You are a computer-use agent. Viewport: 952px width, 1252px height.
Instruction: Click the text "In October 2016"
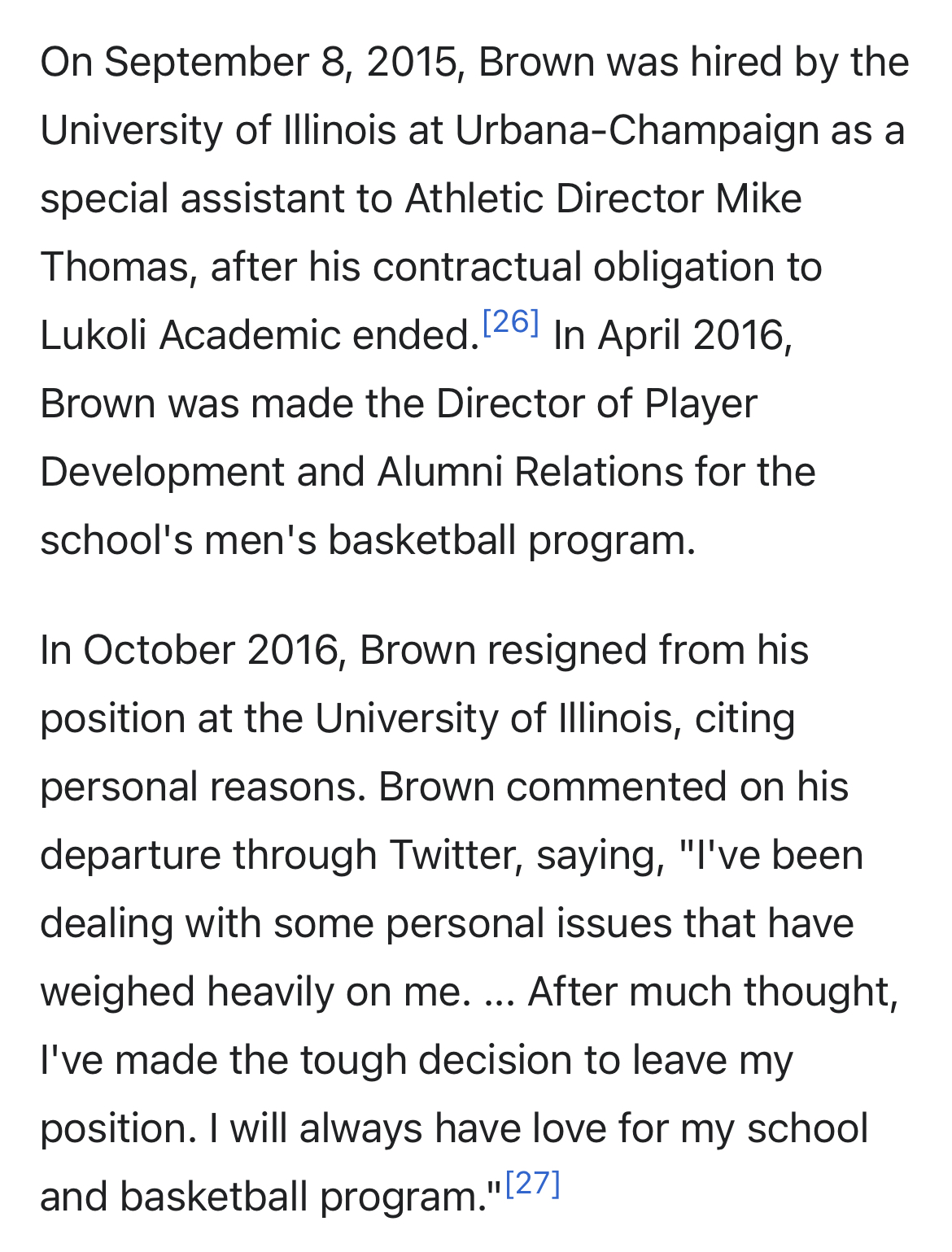[x=188, y=651]
